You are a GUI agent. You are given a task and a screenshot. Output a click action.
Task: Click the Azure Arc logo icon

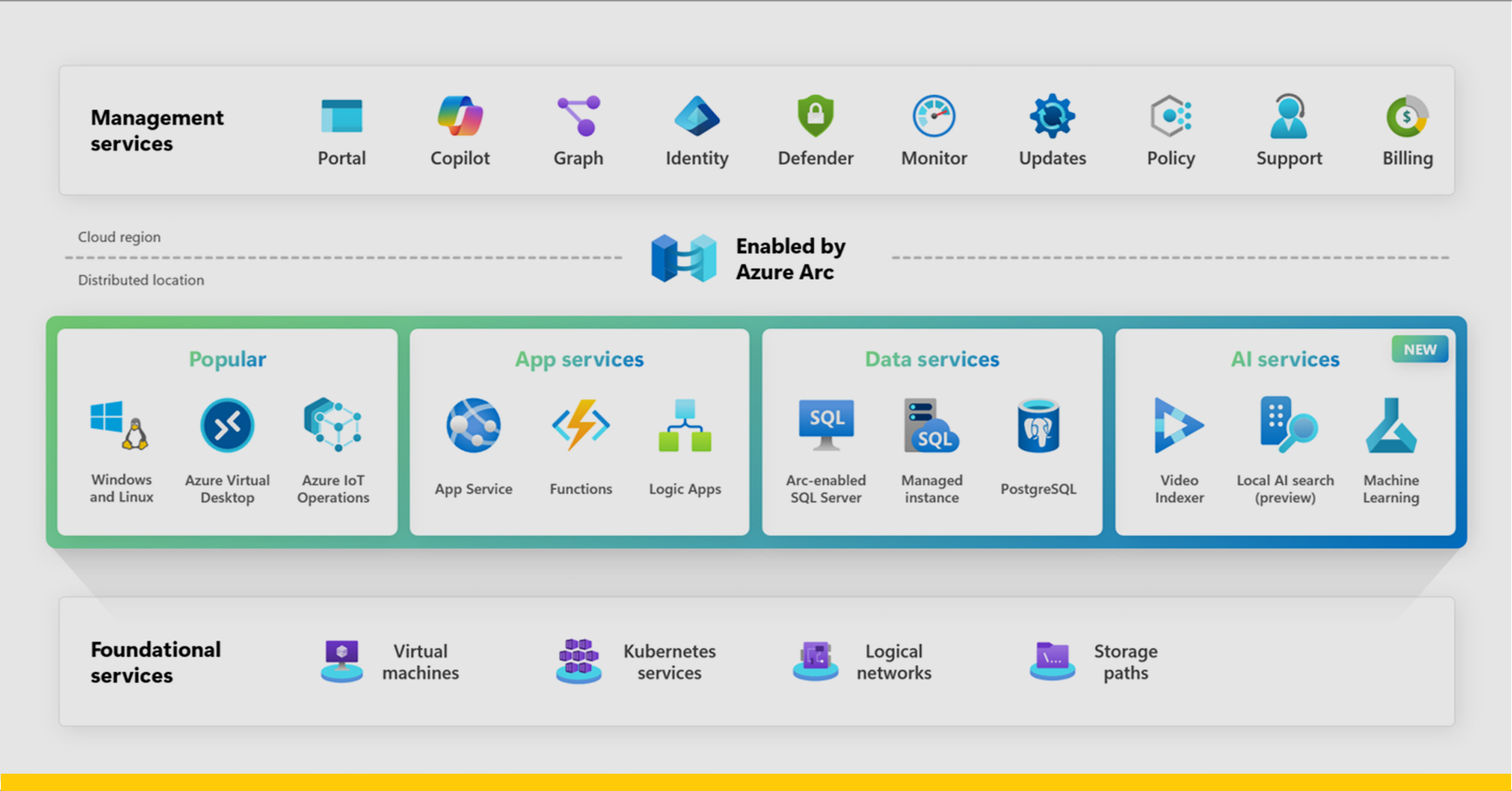(684, 258)
